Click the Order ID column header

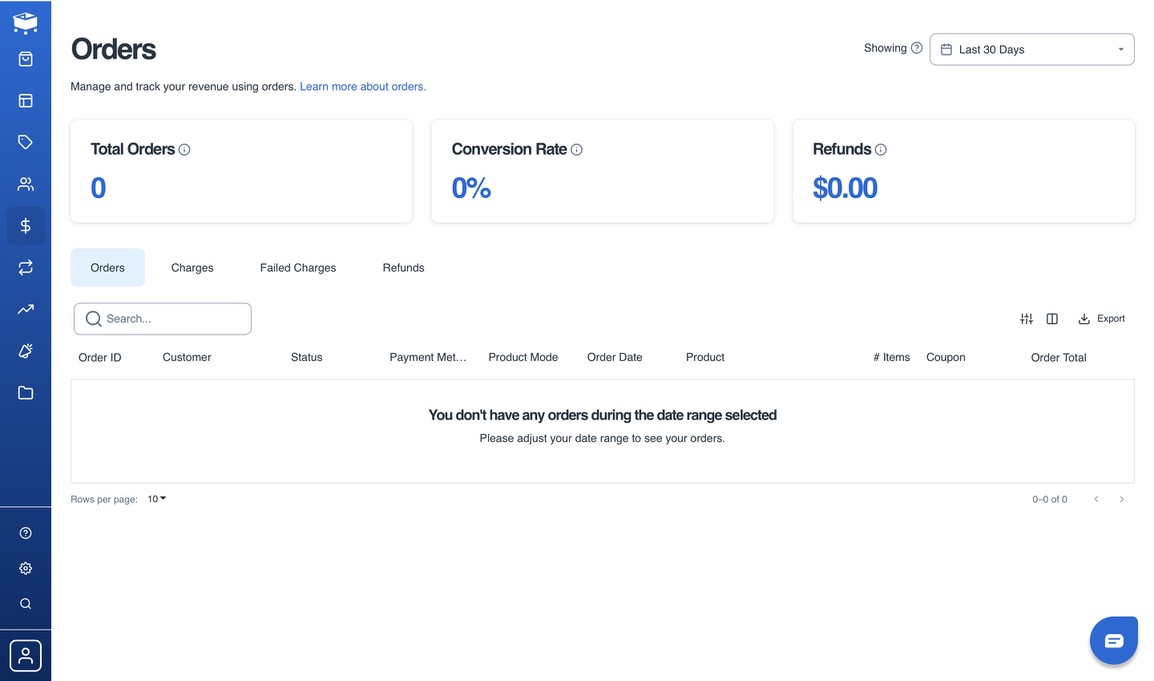coord(100,358)
